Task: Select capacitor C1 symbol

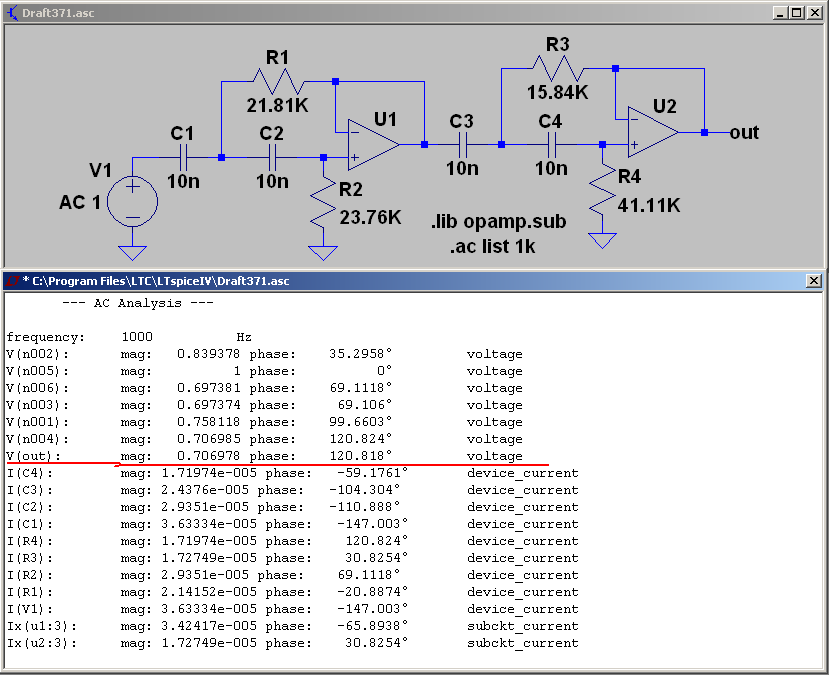Action: coord(183,158)
